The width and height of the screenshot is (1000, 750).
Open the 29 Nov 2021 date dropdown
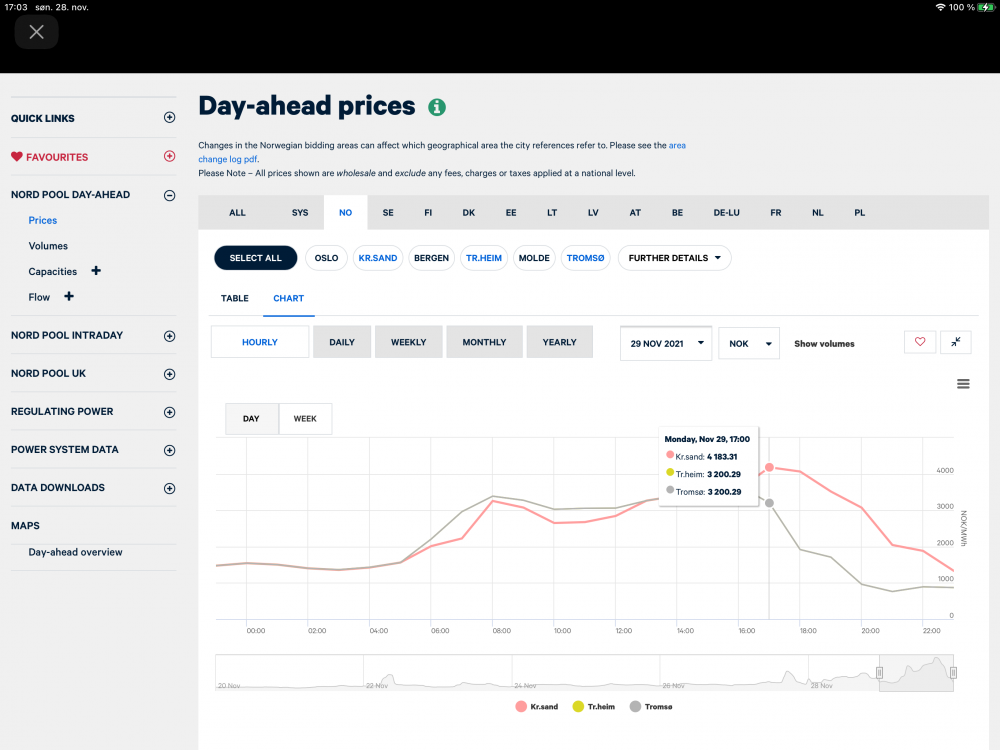pyautogui.click(x=666, y=343)
